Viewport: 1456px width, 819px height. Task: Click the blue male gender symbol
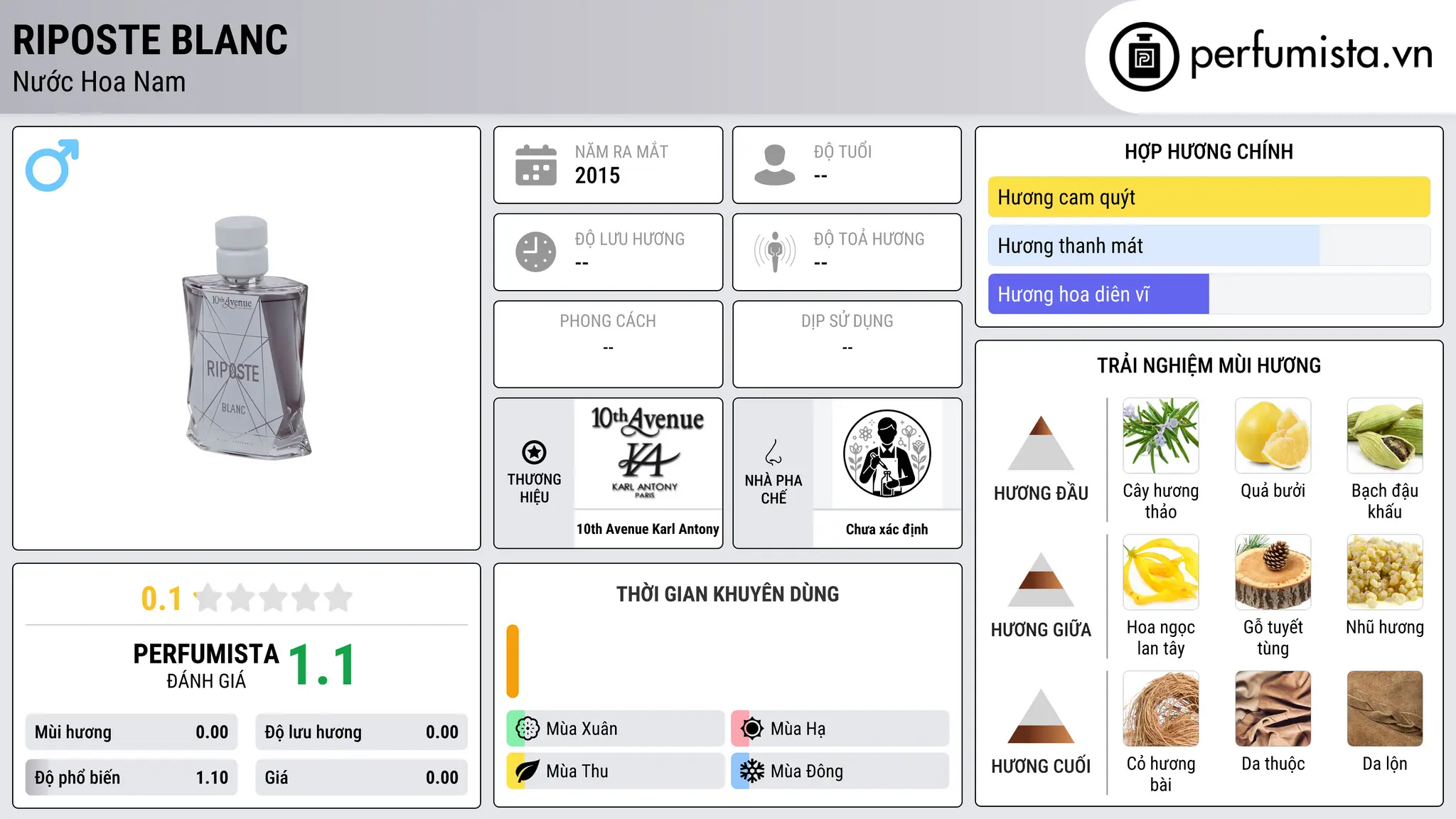click(52, 165)
